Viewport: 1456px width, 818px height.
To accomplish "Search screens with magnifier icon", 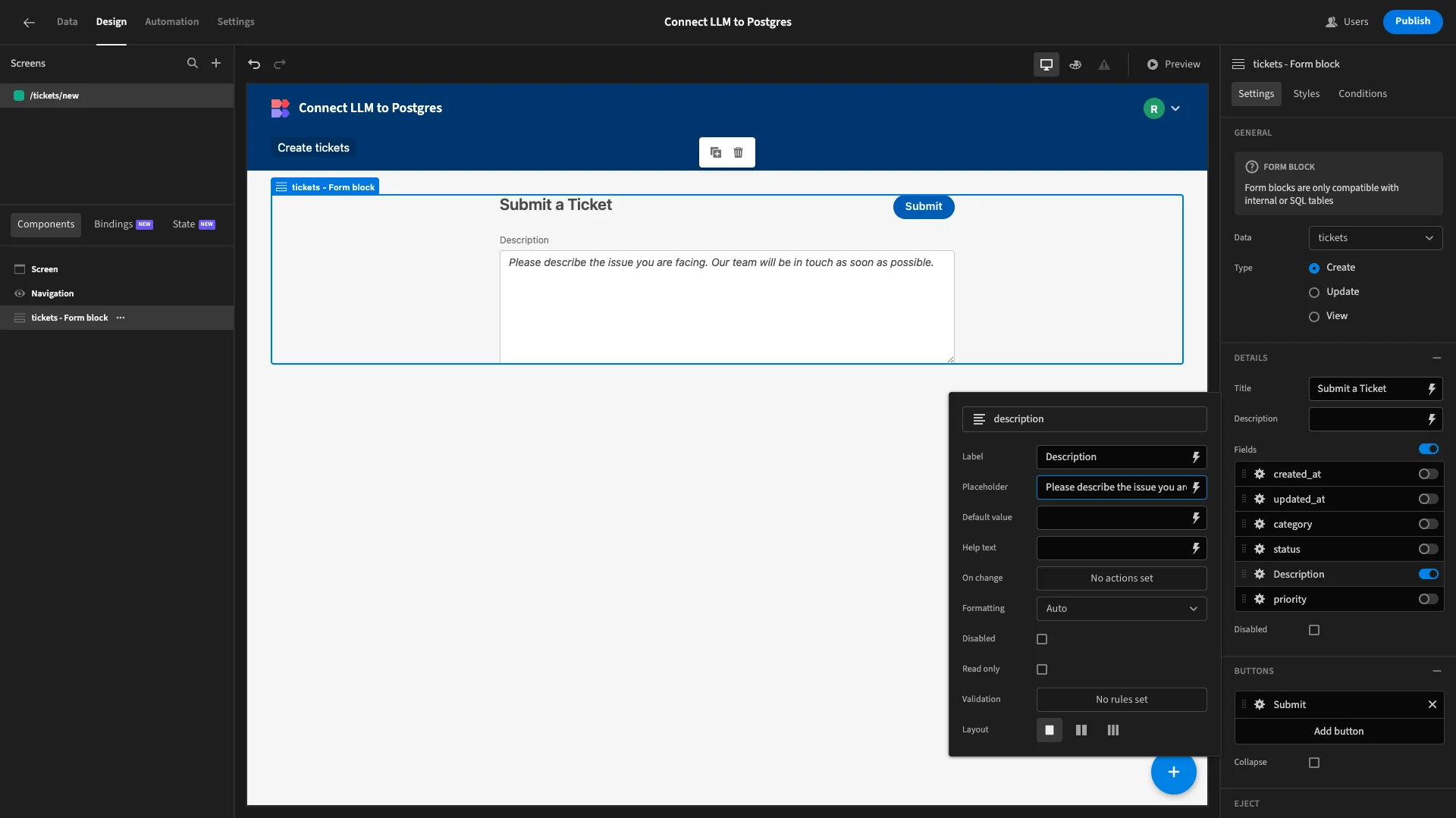I will (x=193, y=64).
